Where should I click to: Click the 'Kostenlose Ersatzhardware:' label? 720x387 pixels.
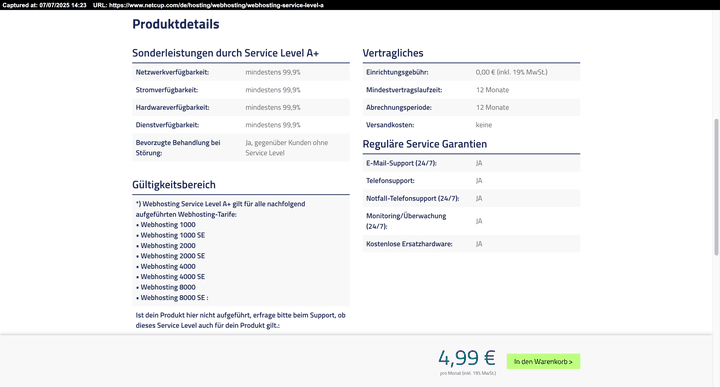(409, 244)
